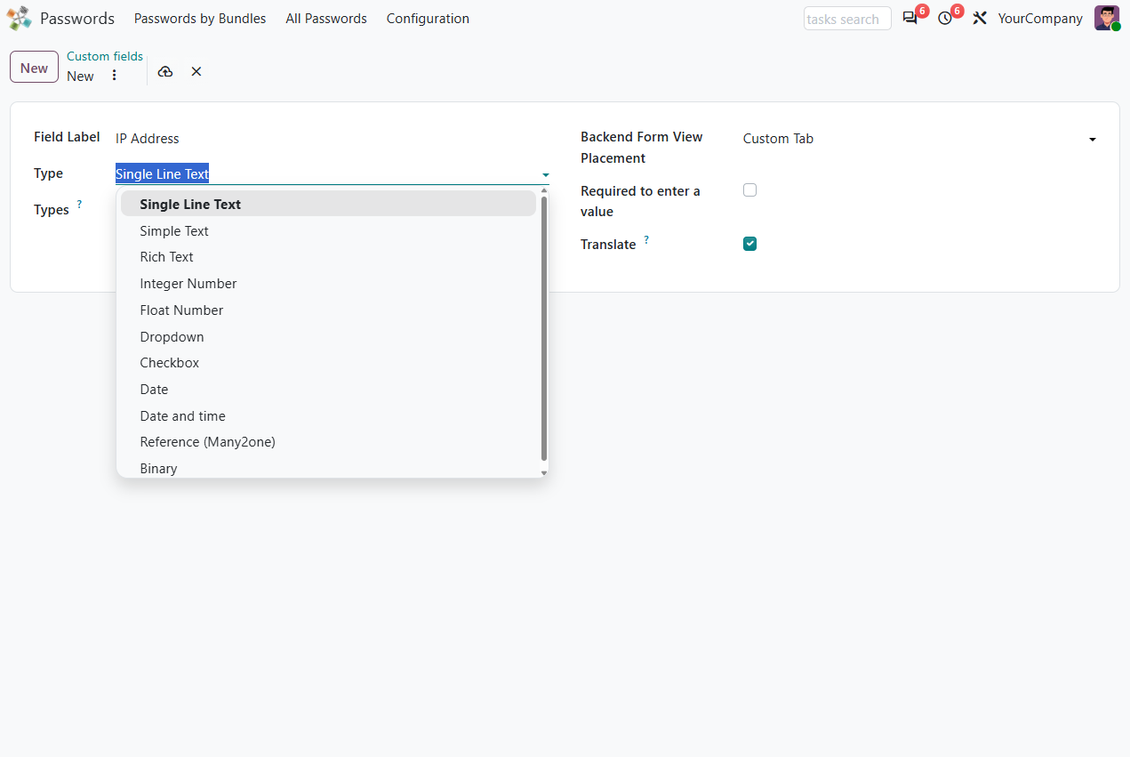Image resolution: width=1130 pixels, height=757 pixels.
Task: Uncheck the Translate checkbox
Action: (749, 244)
